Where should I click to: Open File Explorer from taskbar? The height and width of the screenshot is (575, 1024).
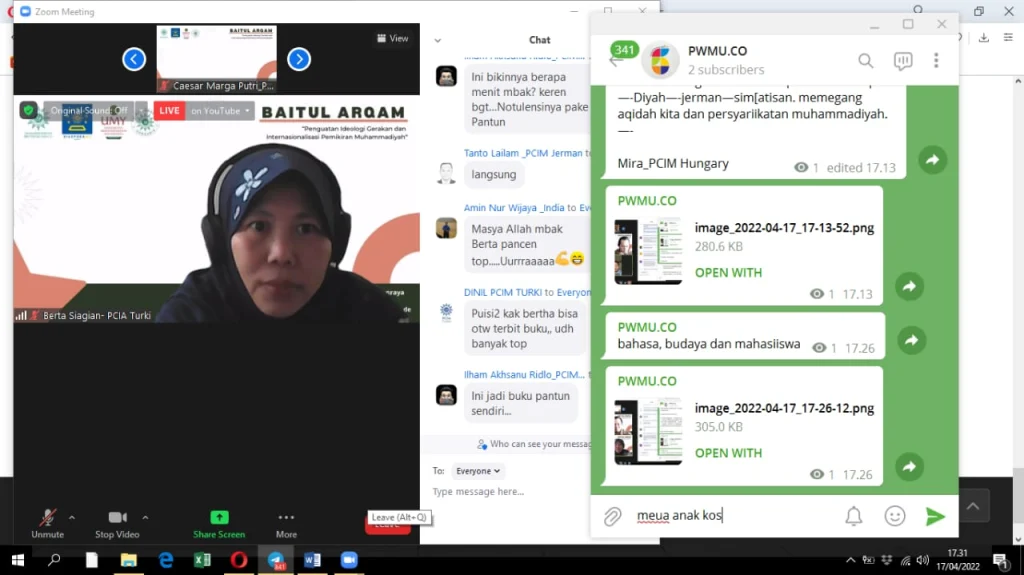point(129,560)
